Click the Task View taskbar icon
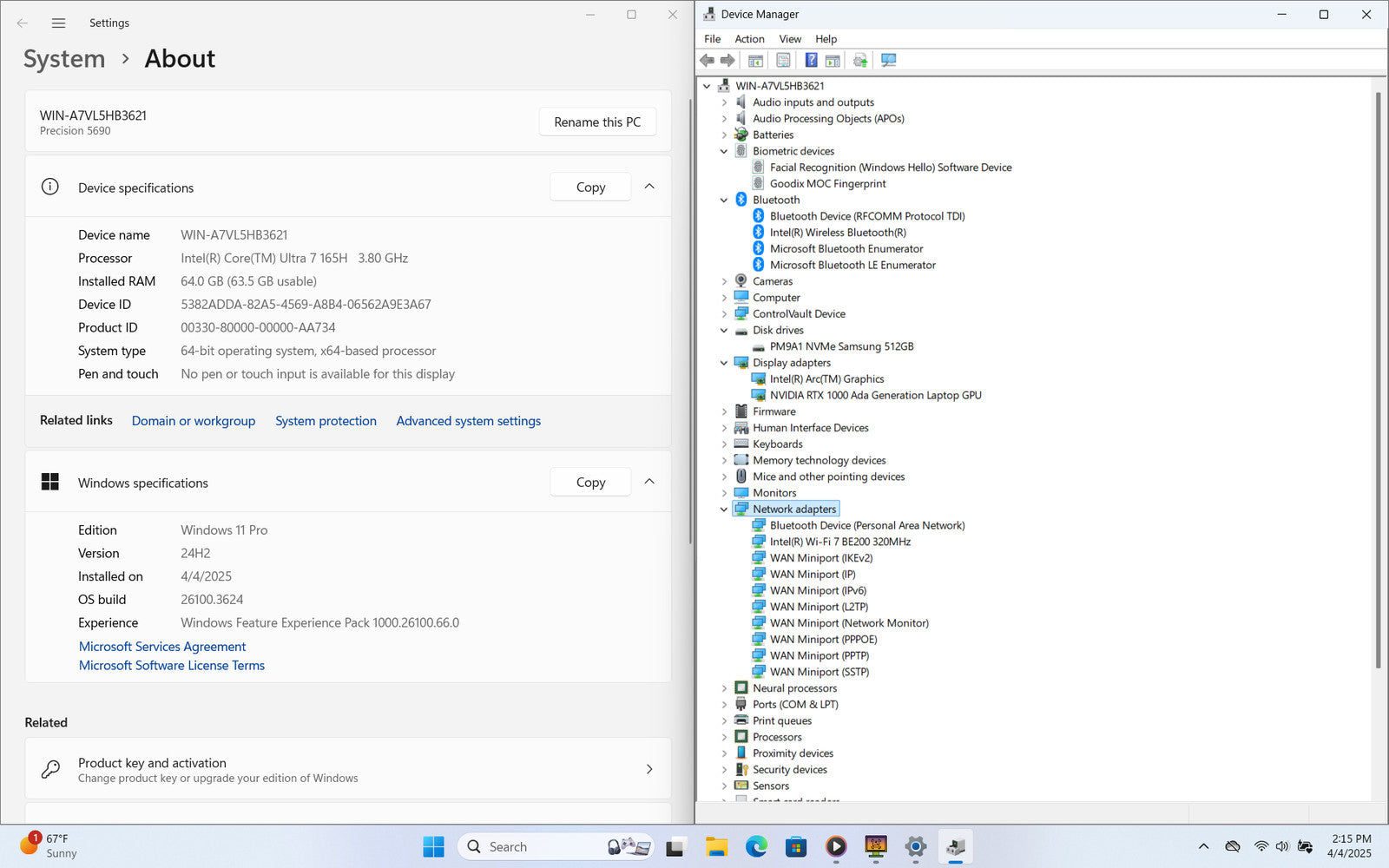The width and height of the screenshot is (1389, 868). coord(675,846)
